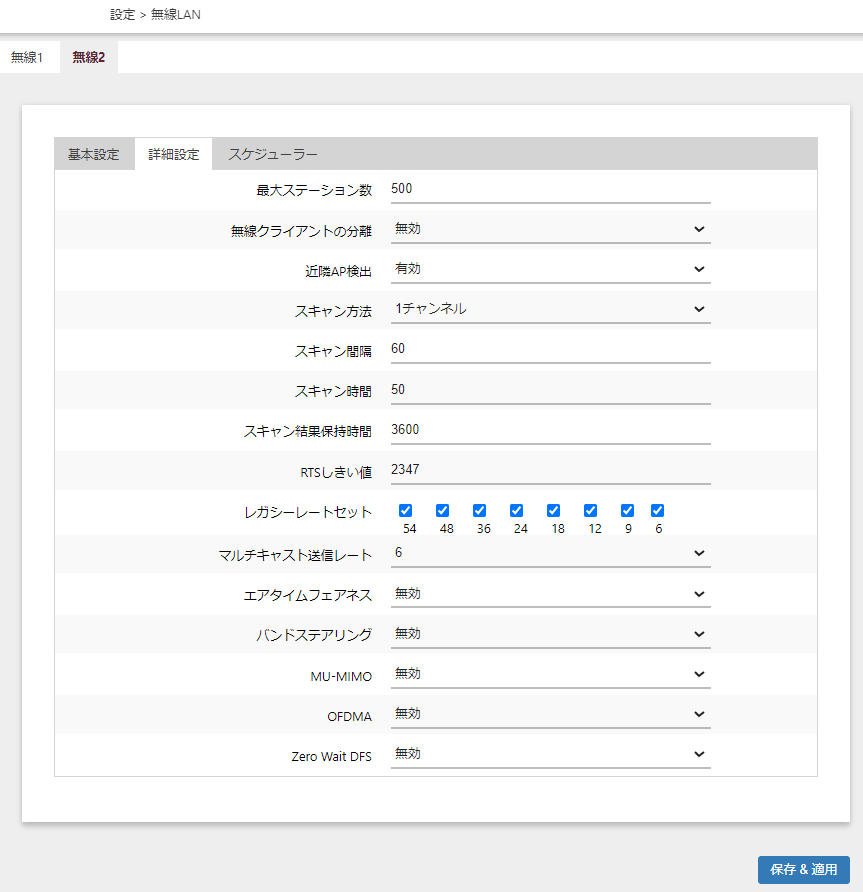Open the スケジューラー tab
Viewport: 863px width, 892px height.
coord(273,154)
